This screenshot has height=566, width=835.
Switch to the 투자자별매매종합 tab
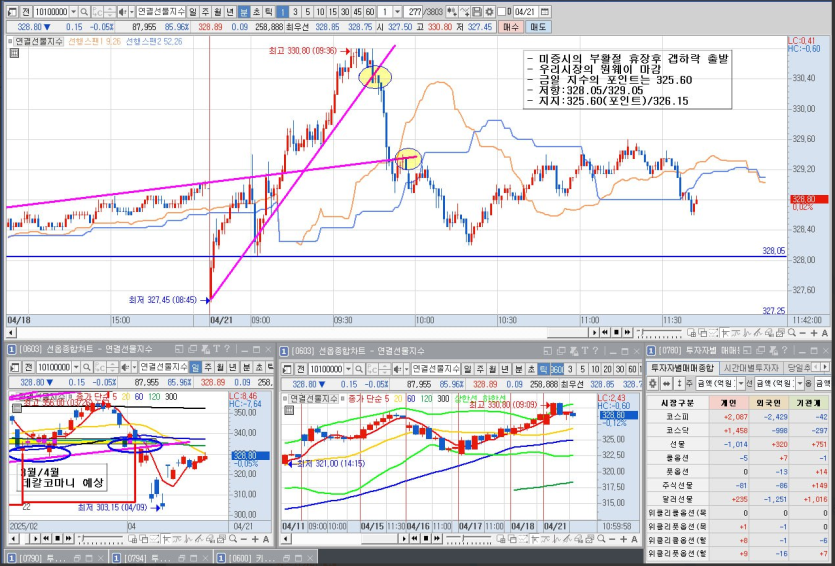682,368
